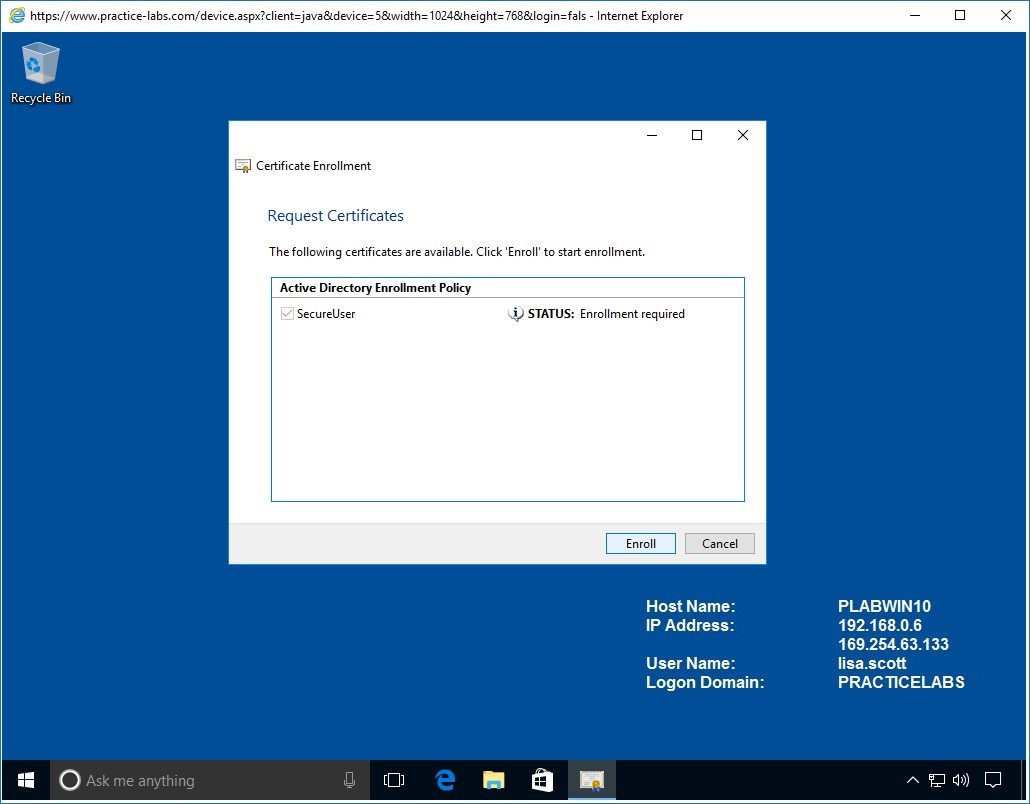Close the Certificate Enrollment dialog

click(x=743, y=135)
